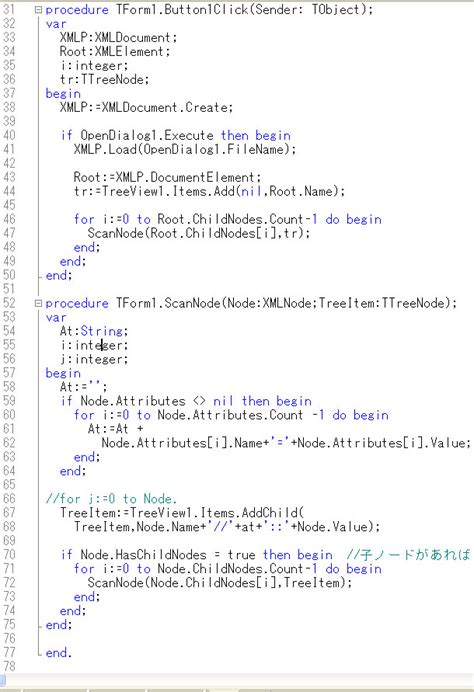This screenshot has width=474, height=692.
Task: Collapse the Button1Click procedure fold marker
Action: [x=38, y=9]
